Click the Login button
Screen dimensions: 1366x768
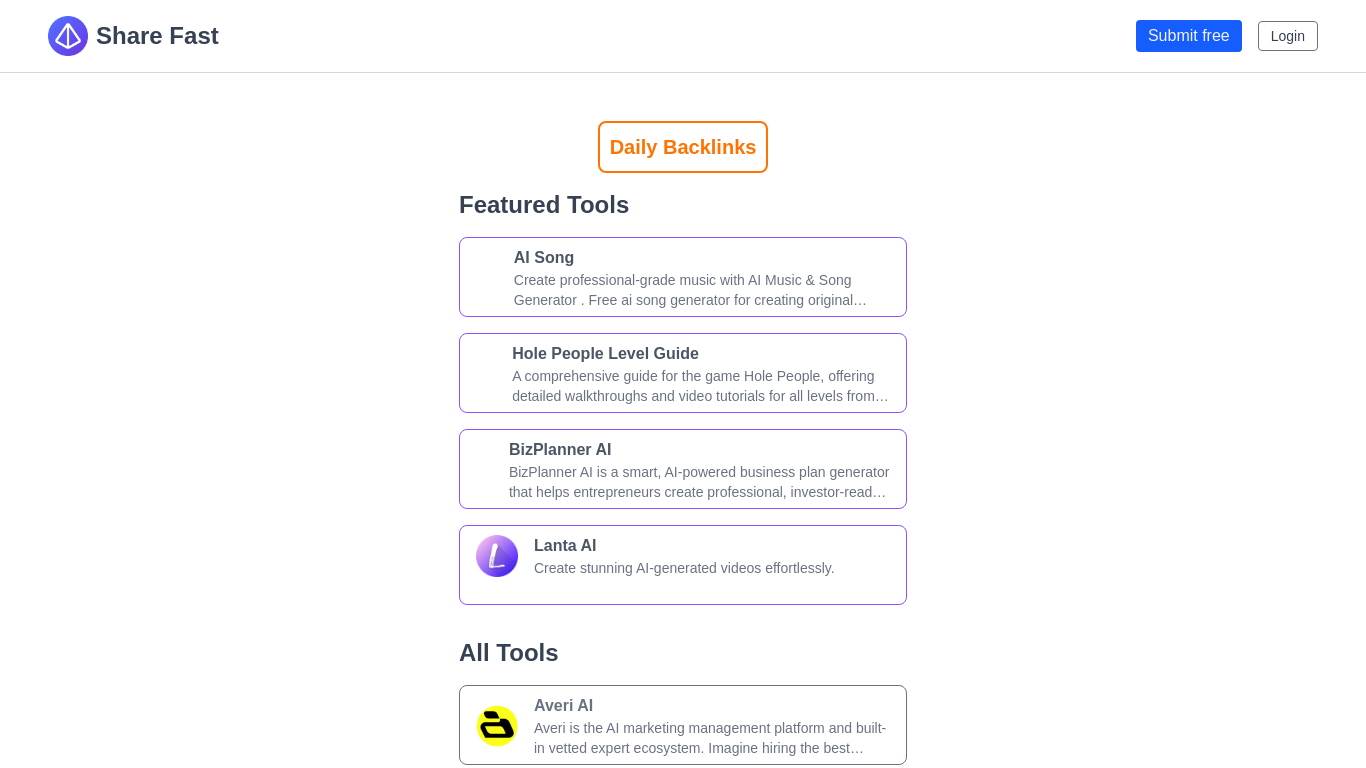pos(1288,36)
